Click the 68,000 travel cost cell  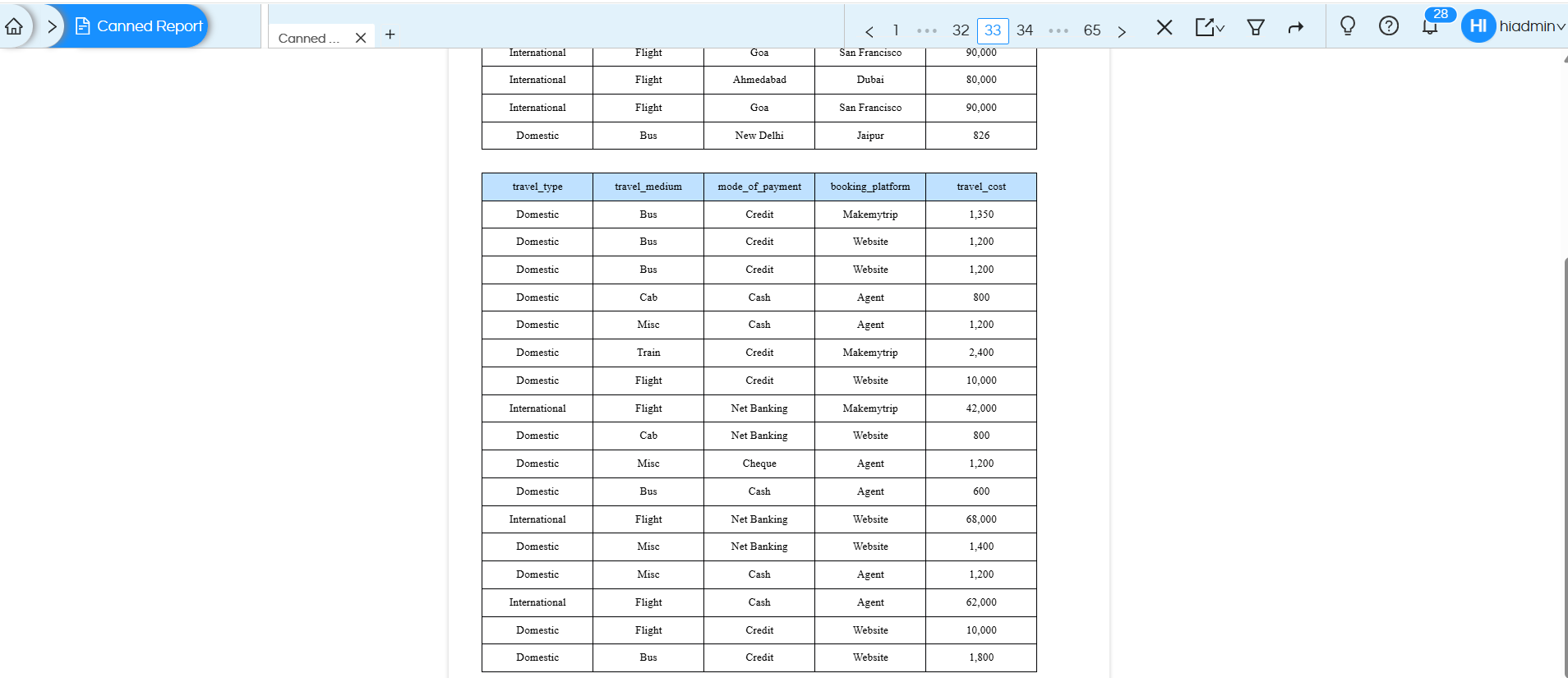click(x=981, y=519)
